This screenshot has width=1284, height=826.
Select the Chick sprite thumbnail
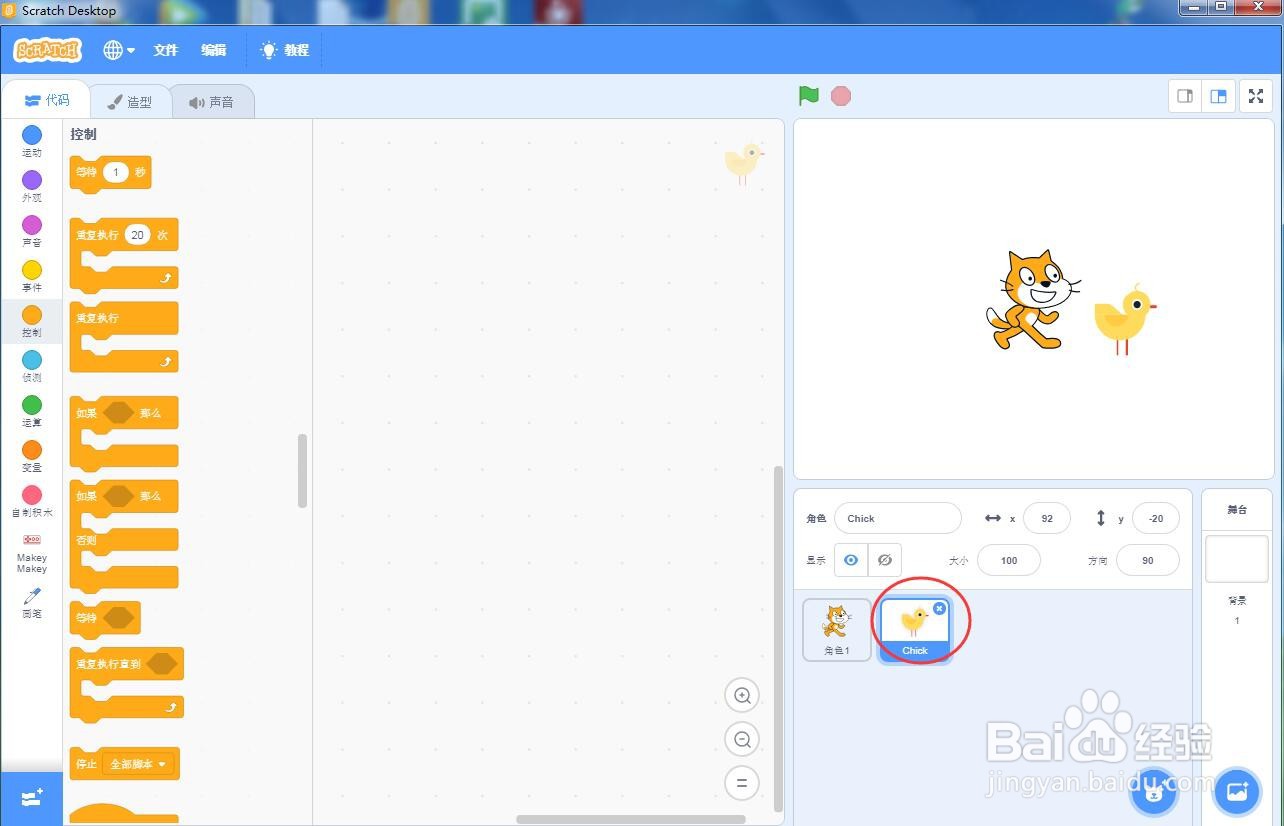[915, 630]
